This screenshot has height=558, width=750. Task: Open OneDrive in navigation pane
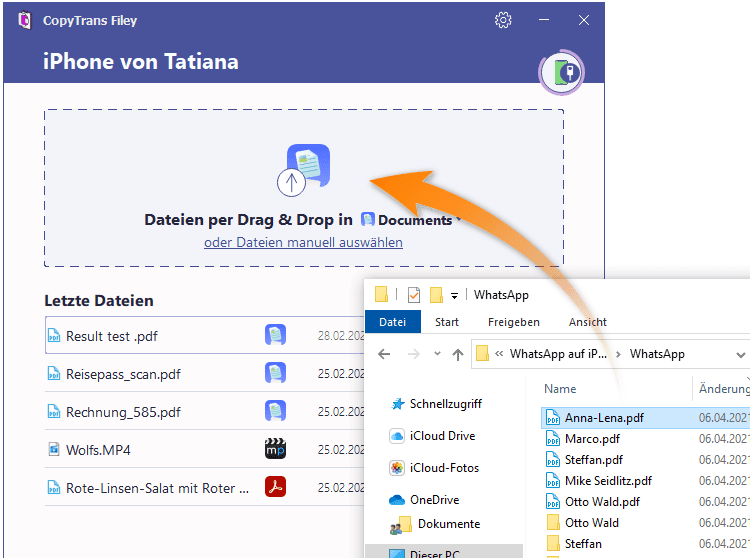(434, 500)
